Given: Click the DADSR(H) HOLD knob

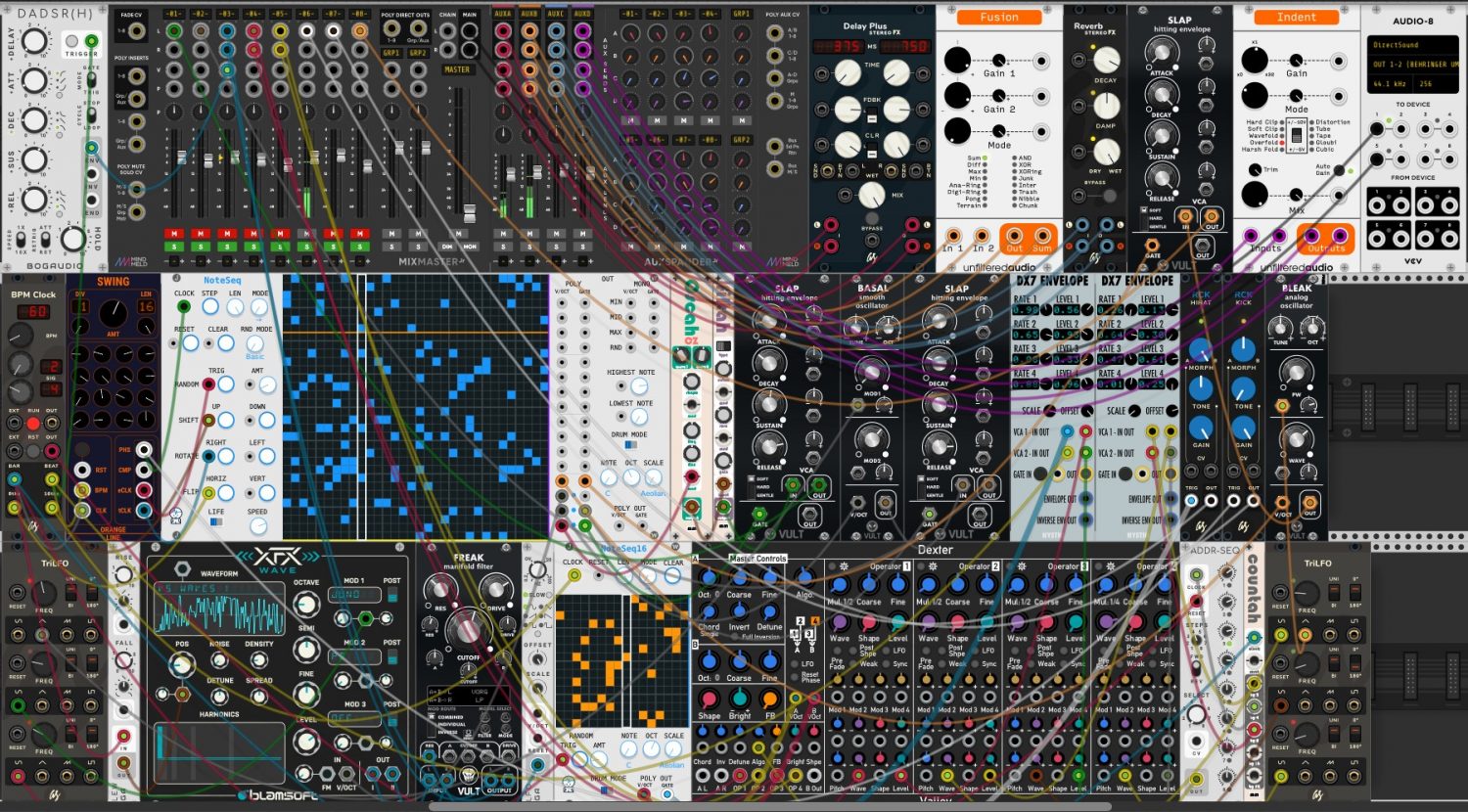Looking at the screenshot, I should [72, 238].
